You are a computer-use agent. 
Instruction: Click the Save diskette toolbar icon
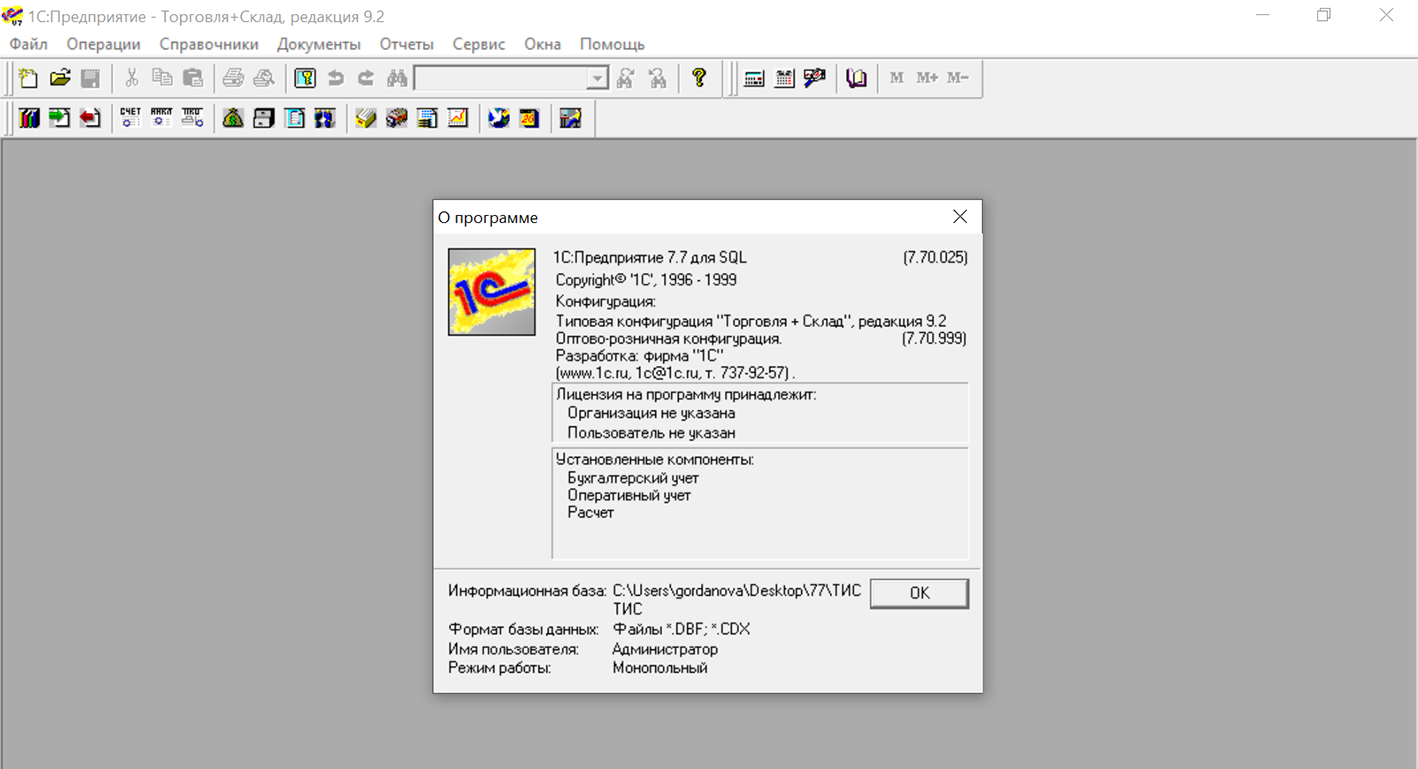coord(90,78)
